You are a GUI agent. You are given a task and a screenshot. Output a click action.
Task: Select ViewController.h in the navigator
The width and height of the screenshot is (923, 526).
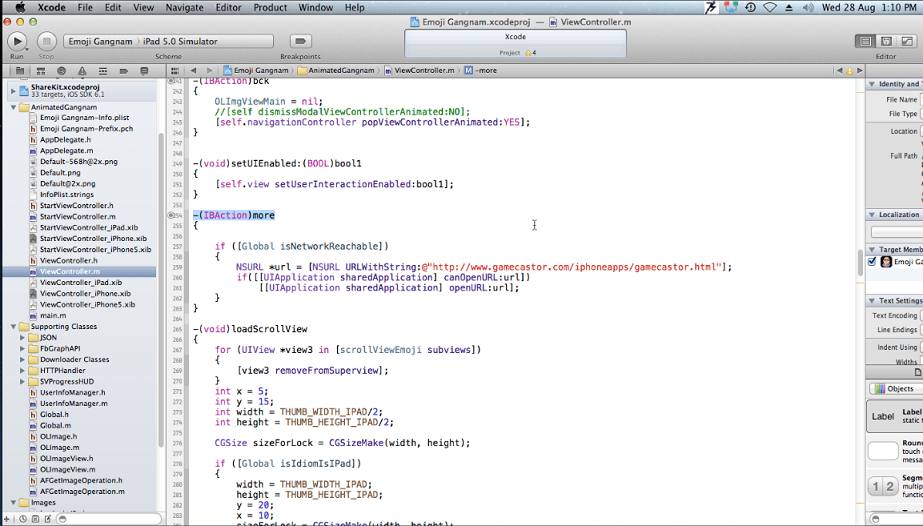(69, 261)
